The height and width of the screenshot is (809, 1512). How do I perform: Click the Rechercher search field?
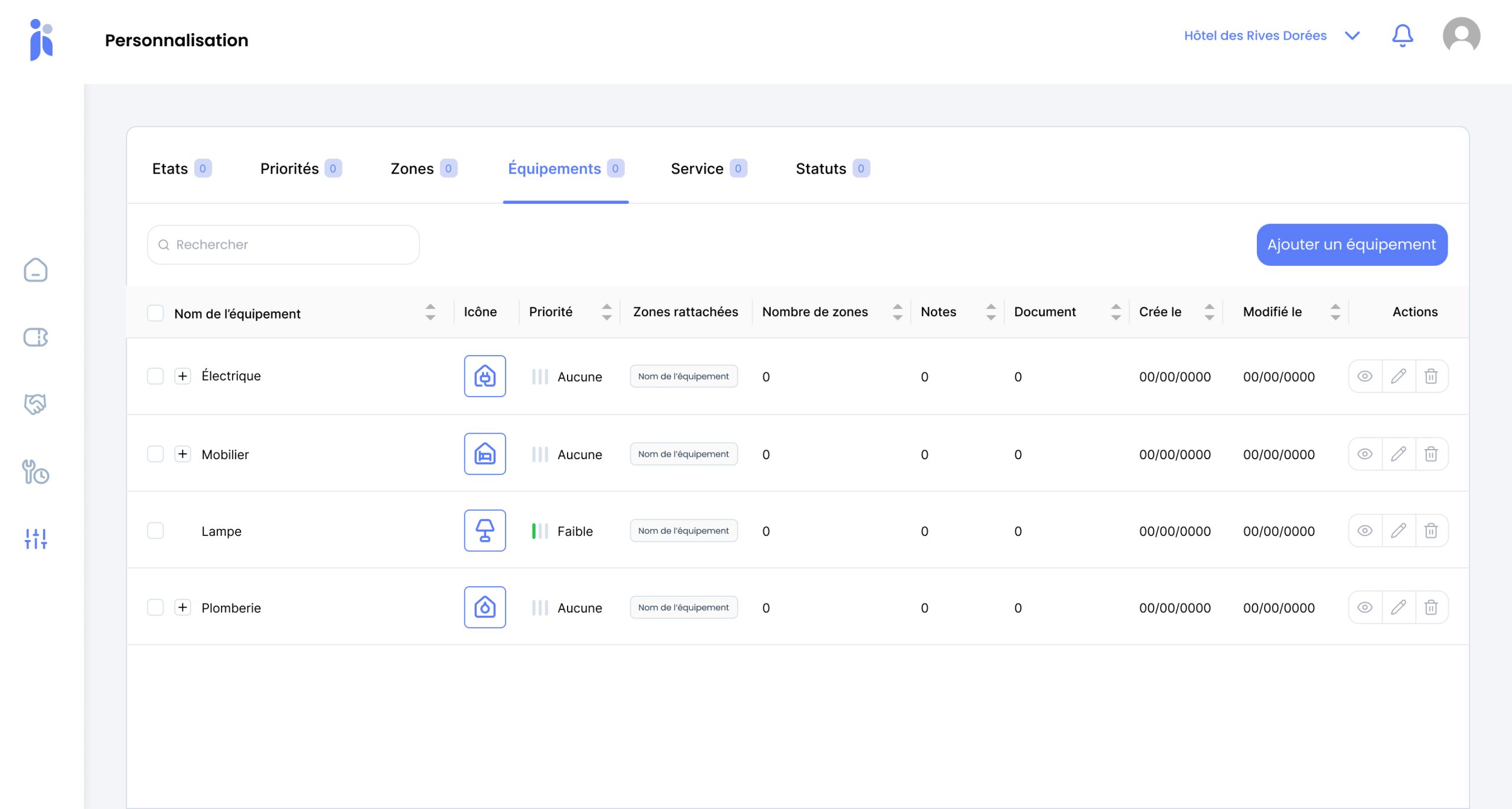click(x=283, y=245)
